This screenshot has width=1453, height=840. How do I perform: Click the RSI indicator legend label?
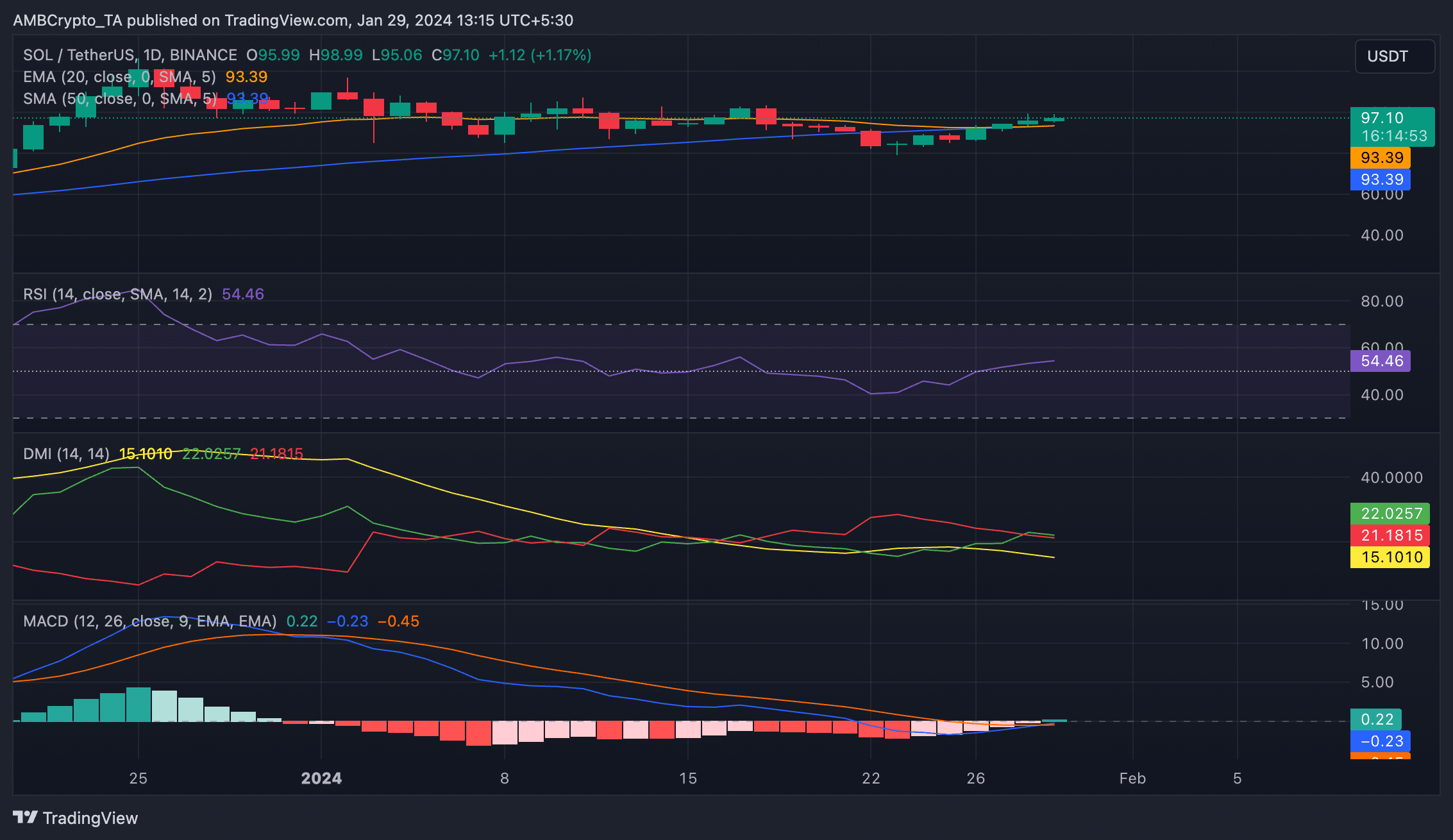coord(117,294)
